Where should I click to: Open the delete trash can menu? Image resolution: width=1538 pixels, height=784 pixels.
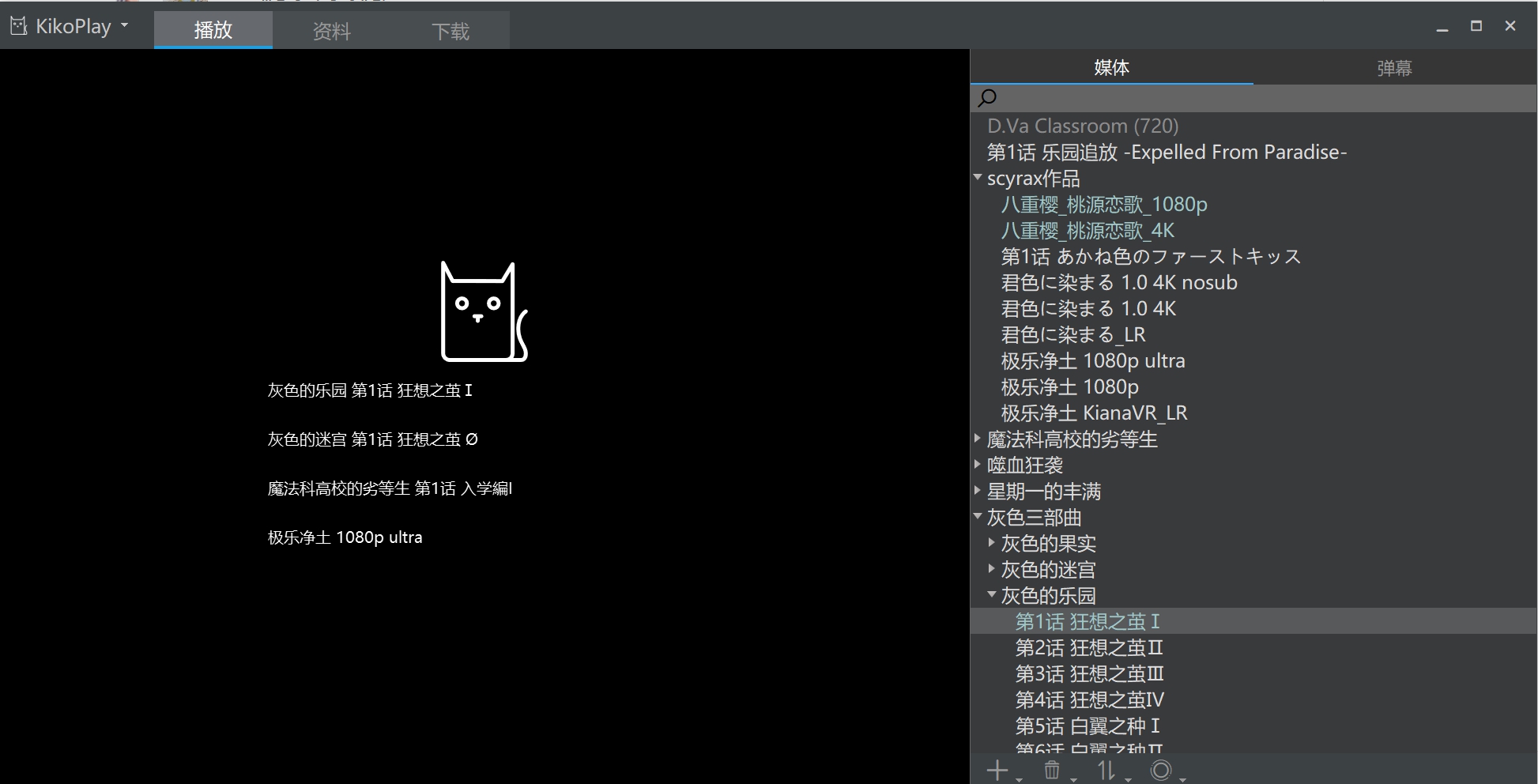tap(1052, 769)
